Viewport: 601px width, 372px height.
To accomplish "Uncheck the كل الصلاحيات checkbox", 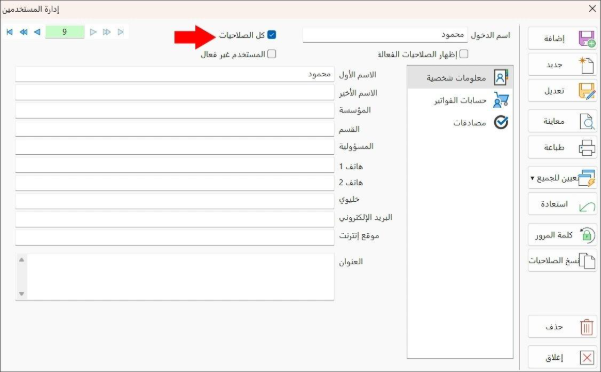I will (272, 35).
